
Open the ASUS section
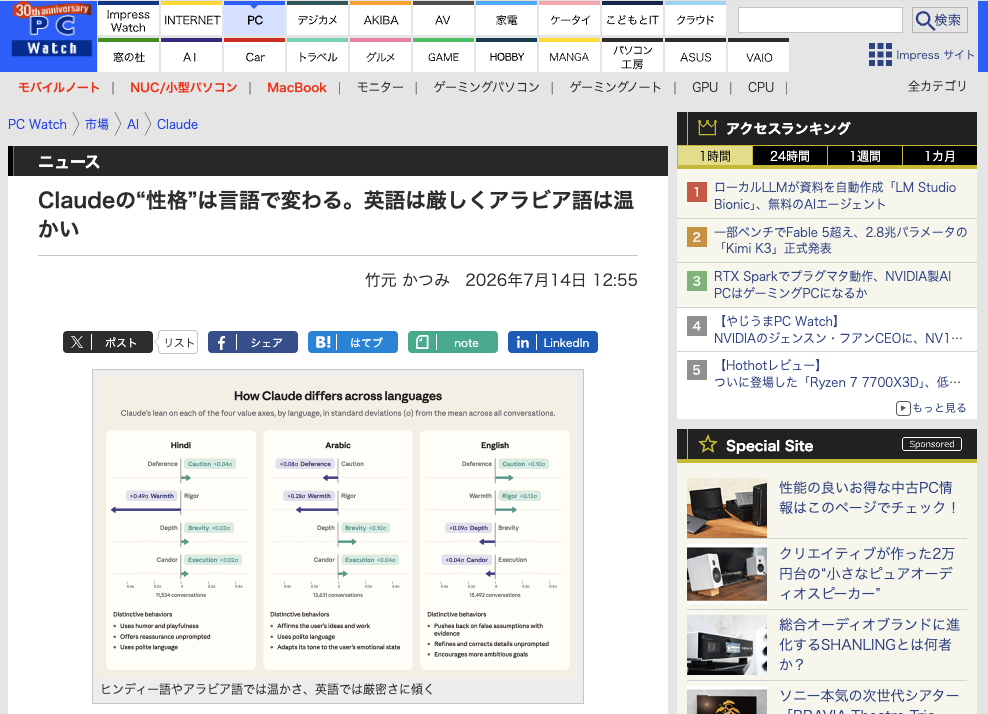pyautogui.click(x=695, y=57)
